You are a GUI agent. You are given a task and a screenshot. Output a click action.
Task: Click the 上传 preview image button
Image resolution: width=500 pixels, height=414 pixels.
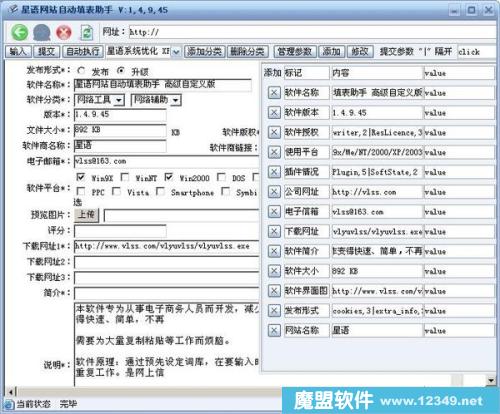pyautogui.click(x=86, y=215)
